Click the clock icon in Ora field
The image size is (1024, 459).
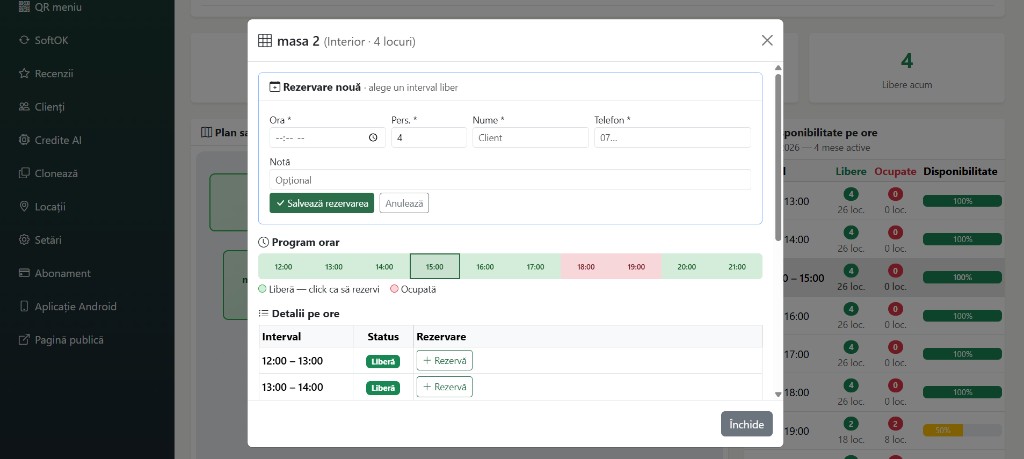373,138
